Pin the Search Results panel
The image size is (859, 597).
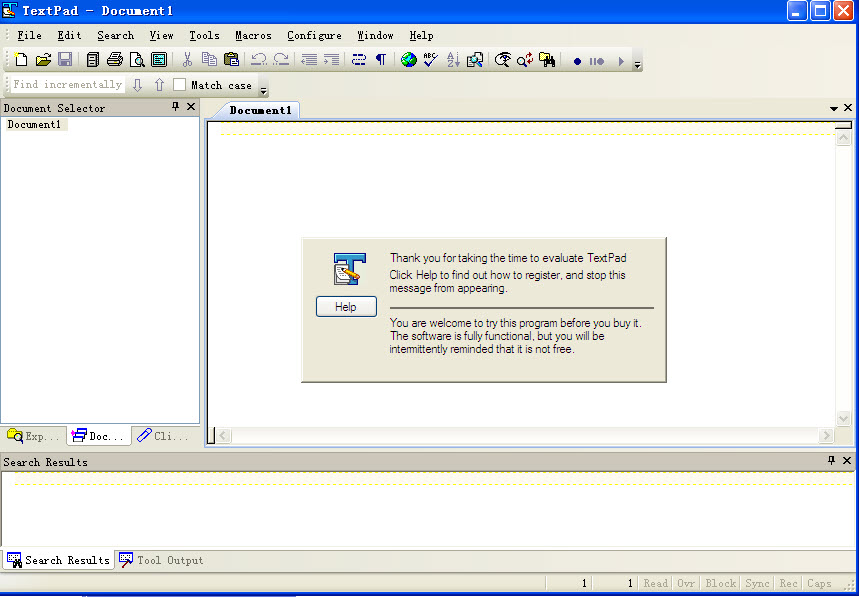pos(832,461)
